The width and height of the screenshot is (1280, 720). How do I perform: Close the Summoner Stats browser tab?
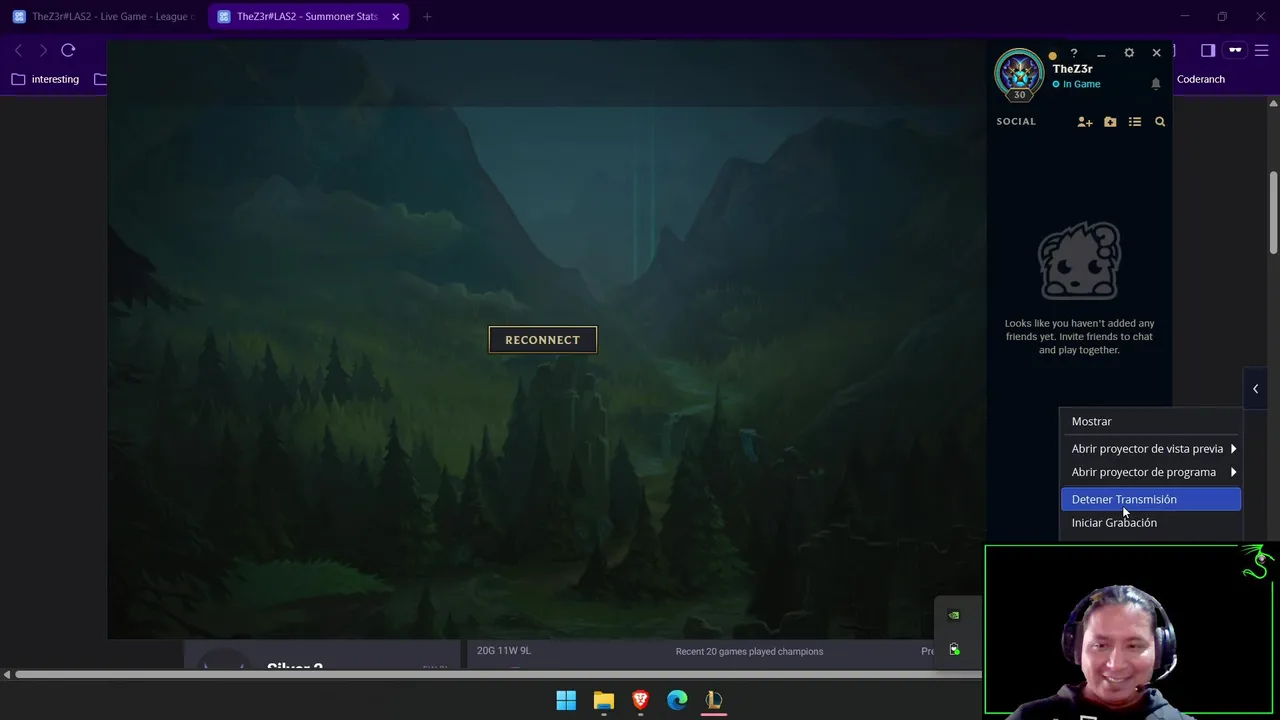pos(395,17)
